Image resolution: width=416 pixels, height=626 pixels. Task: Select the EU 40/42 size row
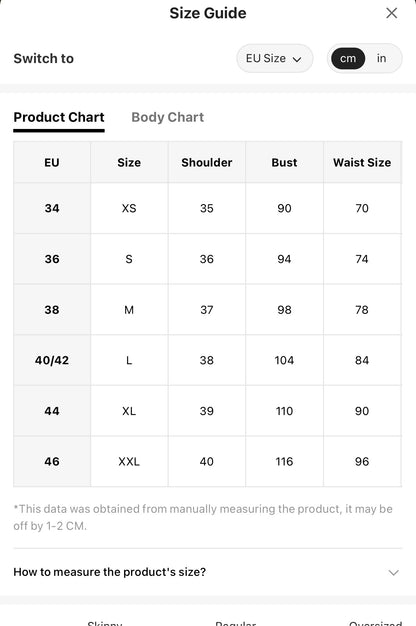(x=208, y=360)
